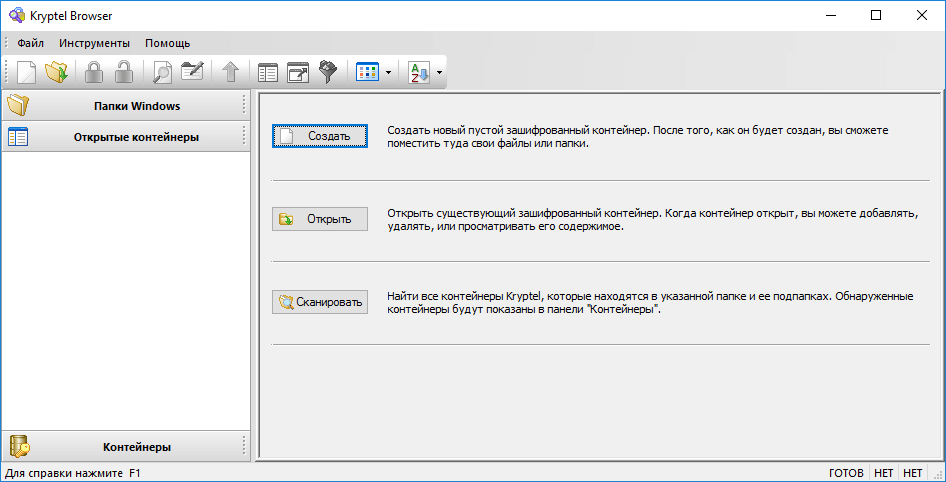
Task: Click the Сканировать button
Action: pyautogui.click(x=320, y=302)
